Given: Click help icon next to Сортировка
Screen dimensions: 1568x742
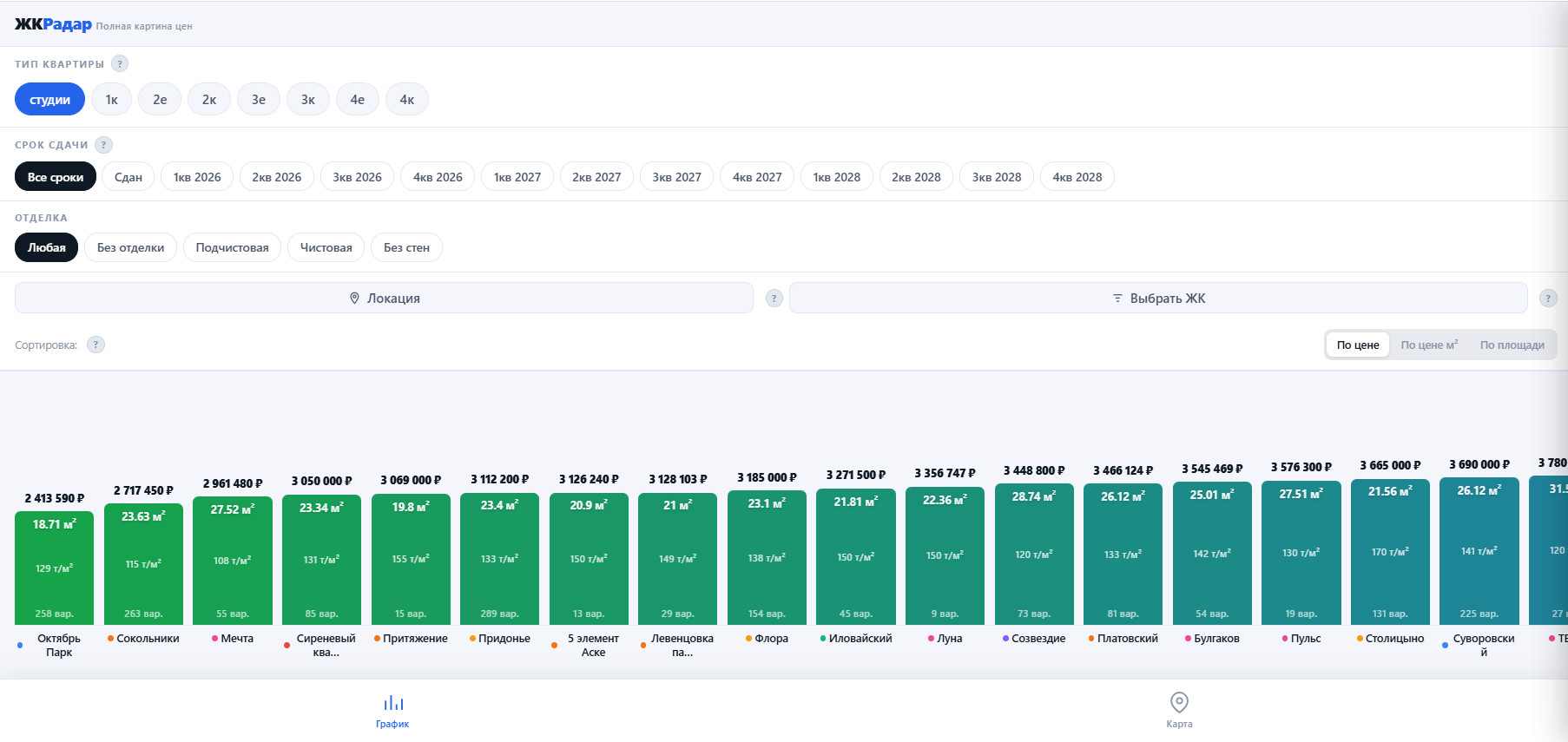Looking at the screenshot, I should pos(96,345).
